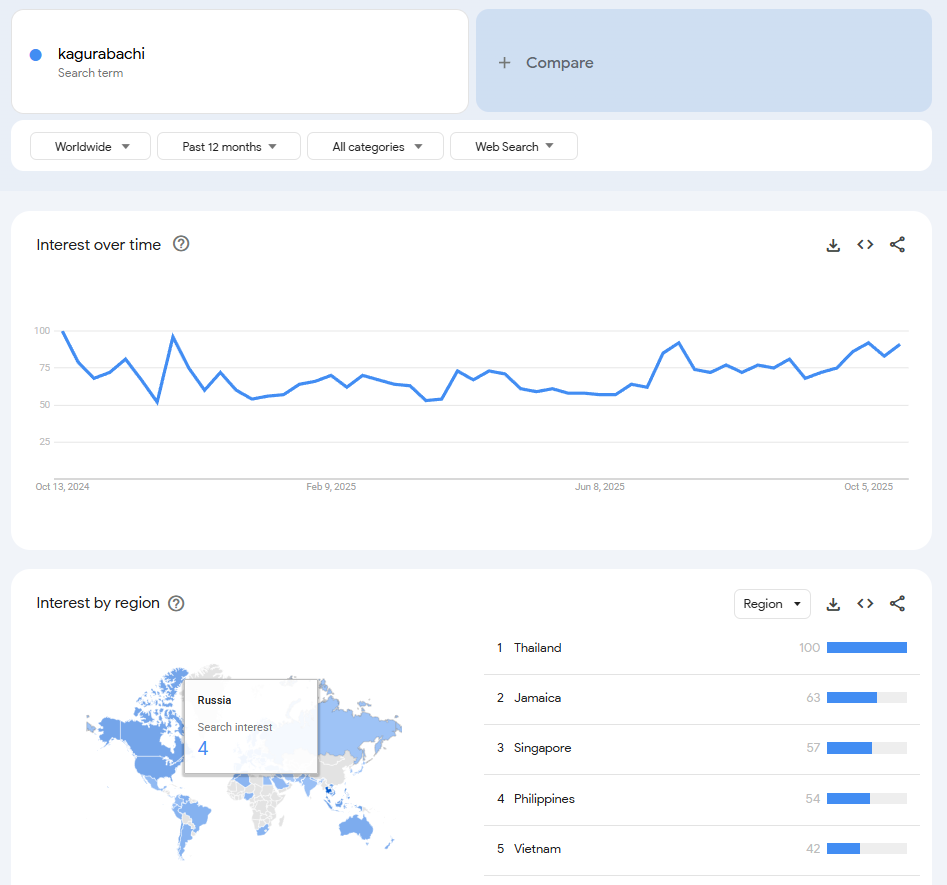The height and width of the screenshot is (885, 947).
Task: Share the Interest over time chart
Action: click(897, 245)
